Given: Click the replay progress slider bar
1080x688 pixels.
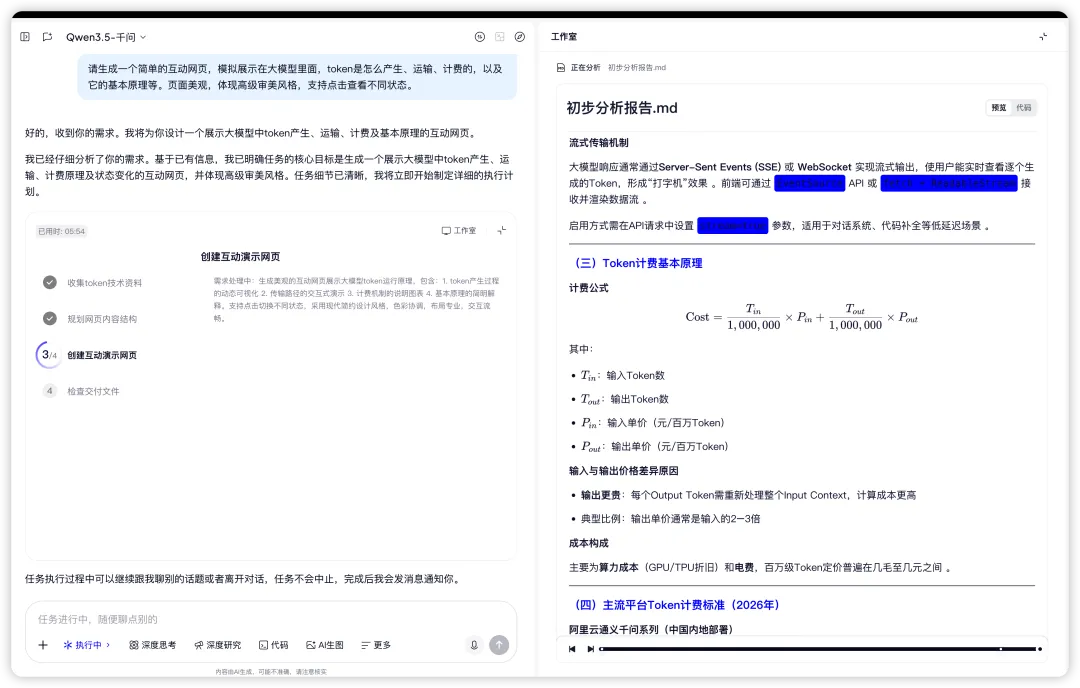Looking at the screenshot, I should (818, 649).
